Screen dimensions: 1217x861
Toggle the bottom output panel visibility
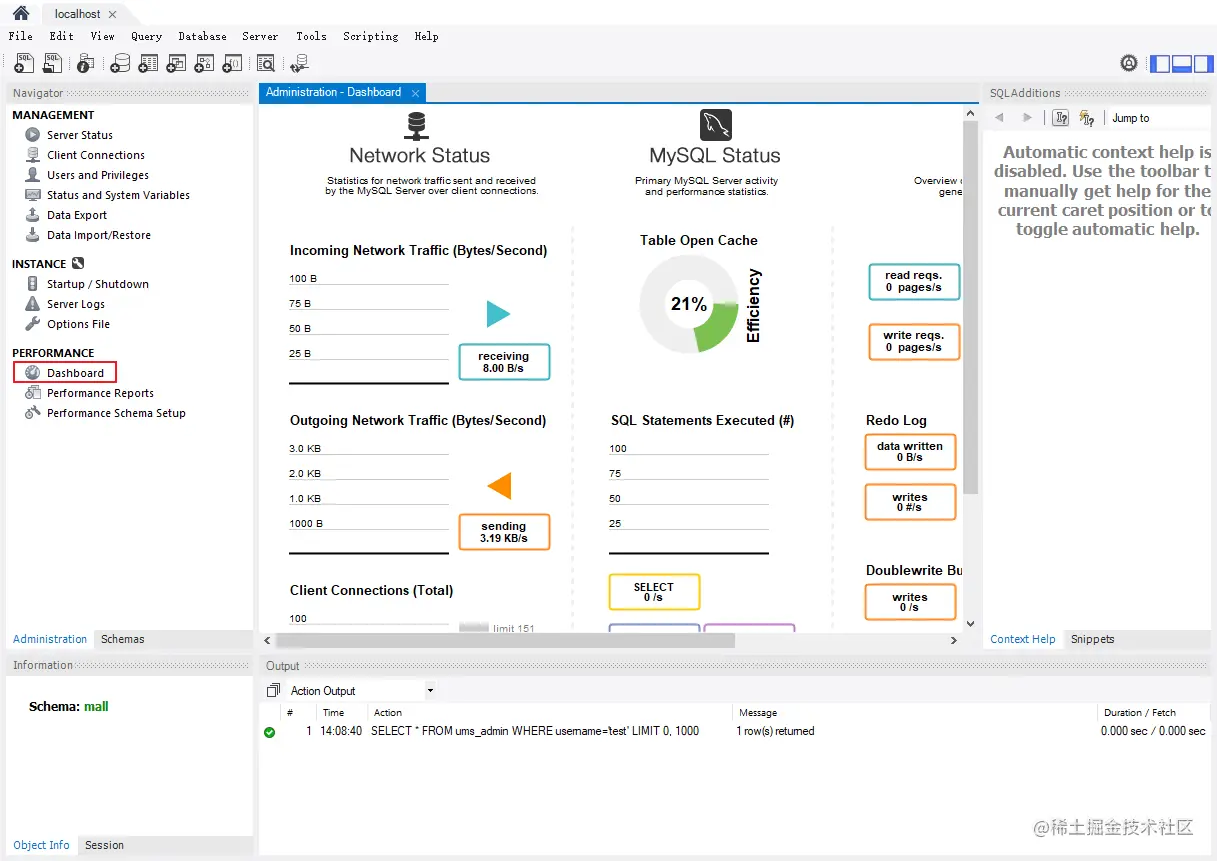[1181, 63]
